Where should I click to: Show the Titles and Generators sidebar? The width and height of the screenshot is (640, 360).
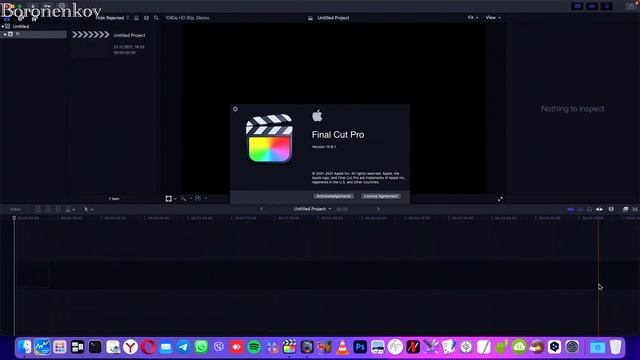coord(34,18)
